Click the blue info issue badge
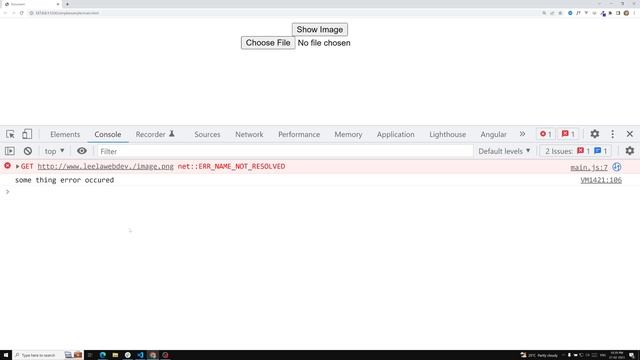The image size is (640, 360). [x=600, y=151]
